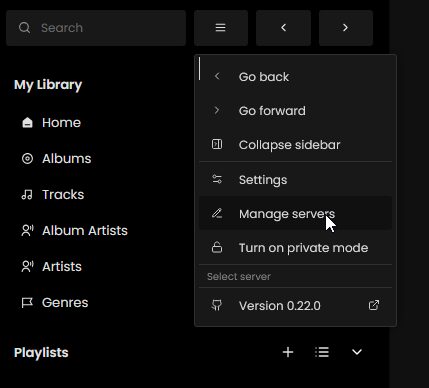Viewport: 429px width, 388px height.
Task: Click the Playlists heading
Action: pos(41,353)
